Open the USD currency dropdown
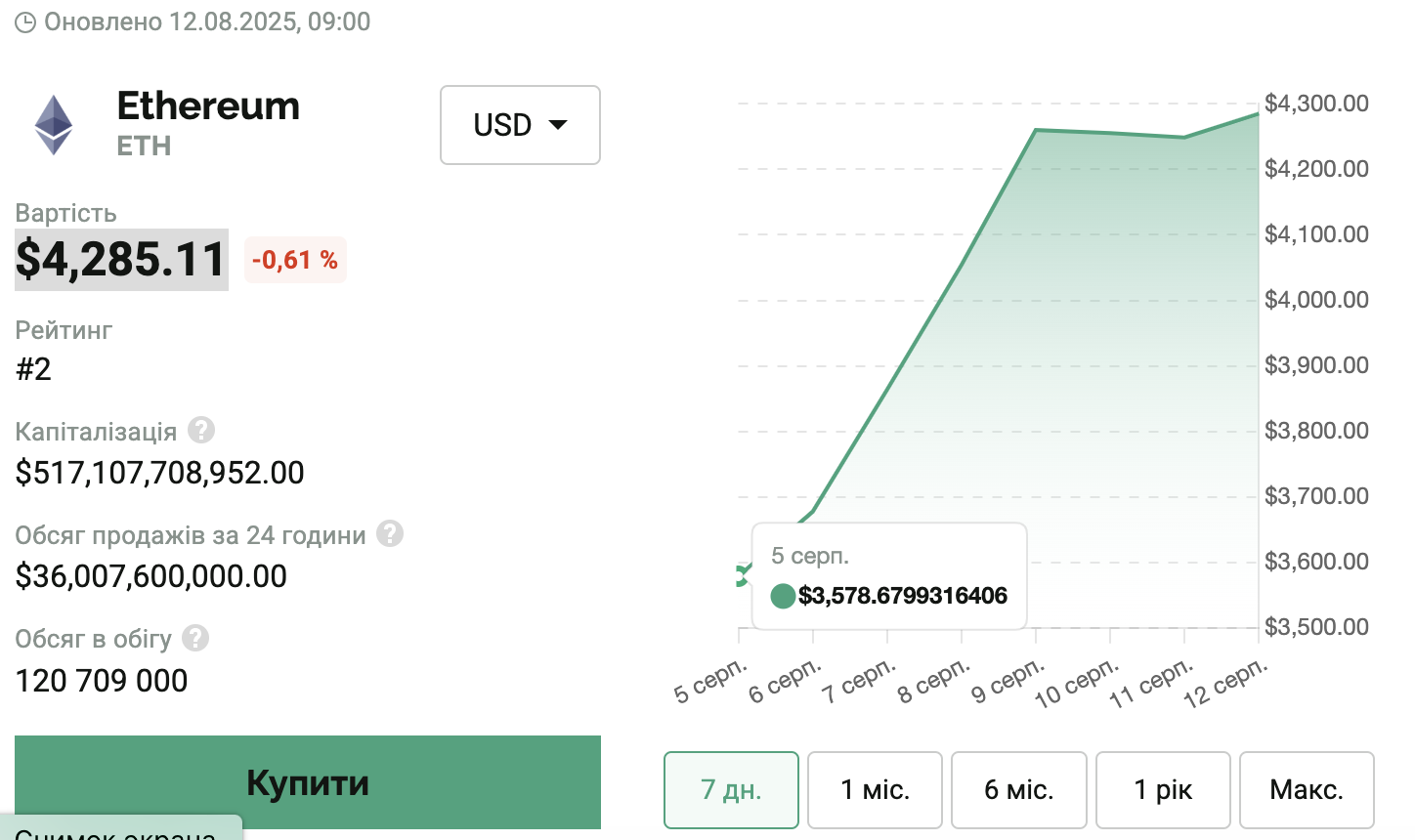1415x840 pixels. click(x=520, y=125)
